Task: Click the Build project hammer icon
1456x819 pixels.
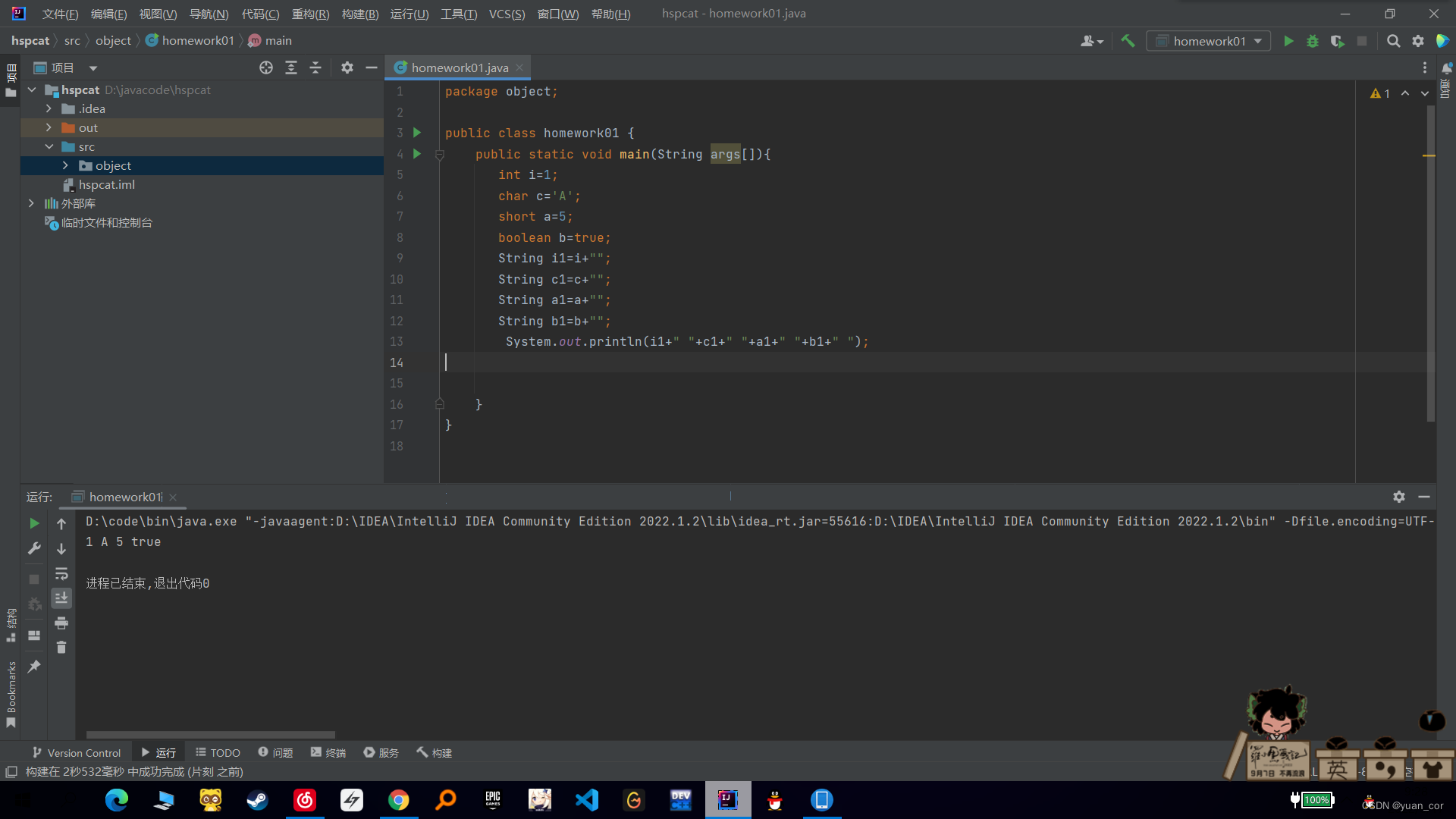Action: tap(1128, 41)
